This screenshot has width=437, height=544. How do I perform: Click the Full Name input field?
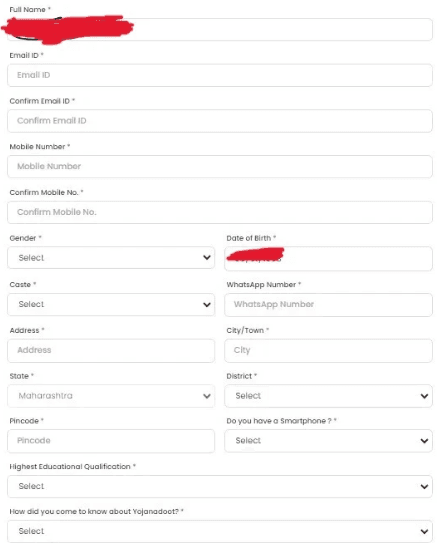pyautogui.click(x=220, y=29)
